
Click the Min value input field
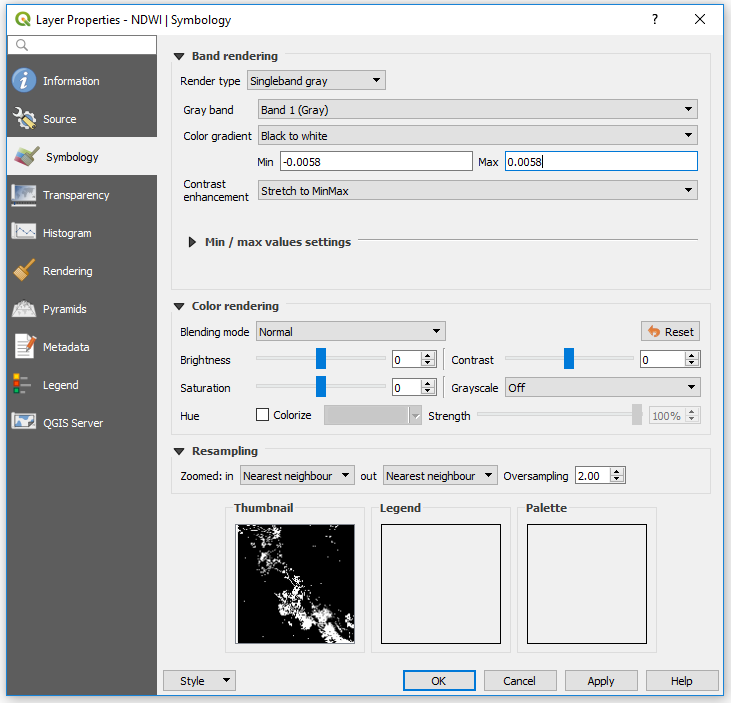click(x=375, y=162)
